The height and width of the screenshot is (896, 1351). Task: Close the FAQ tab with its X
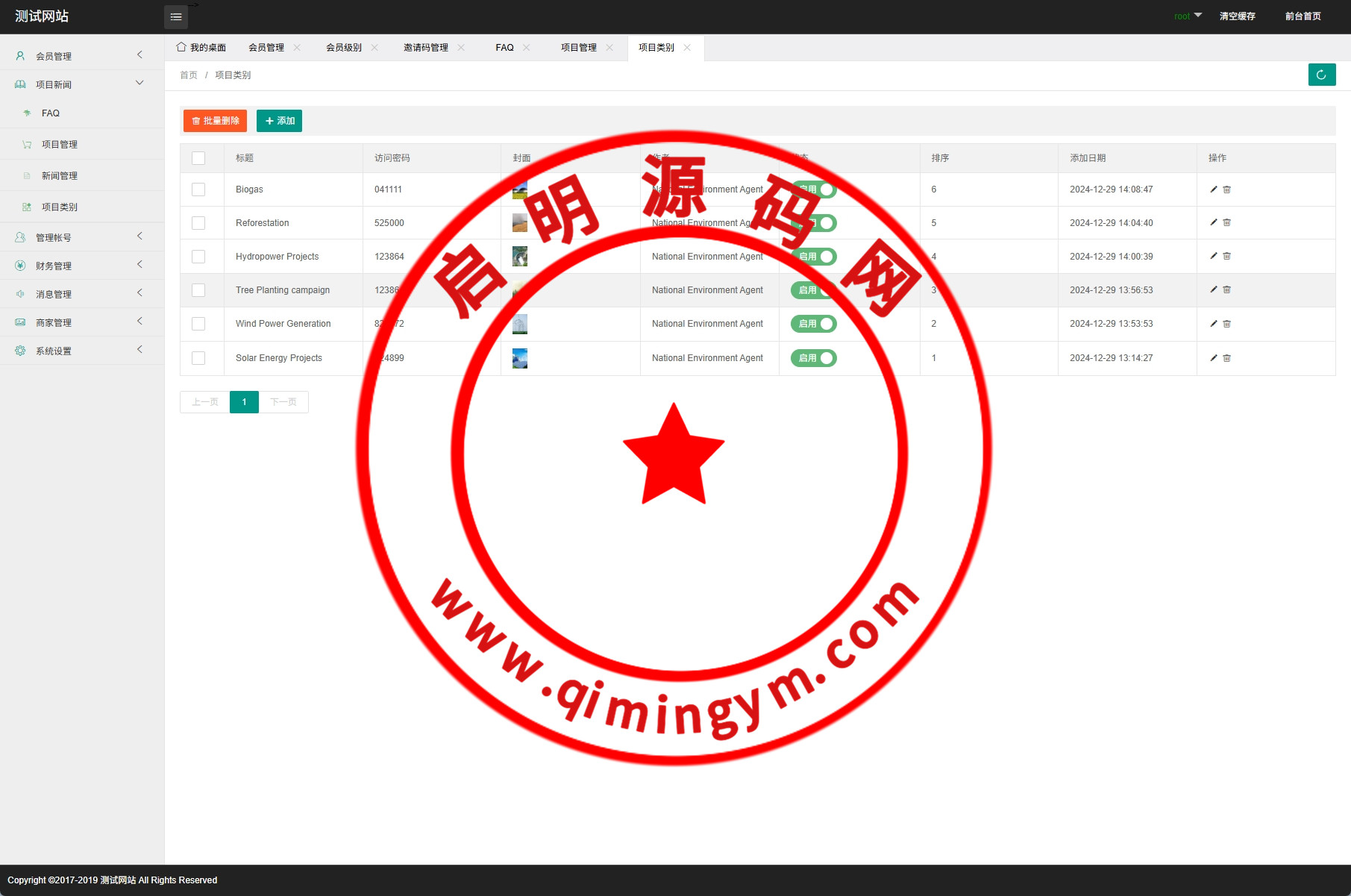pos(527,48)
